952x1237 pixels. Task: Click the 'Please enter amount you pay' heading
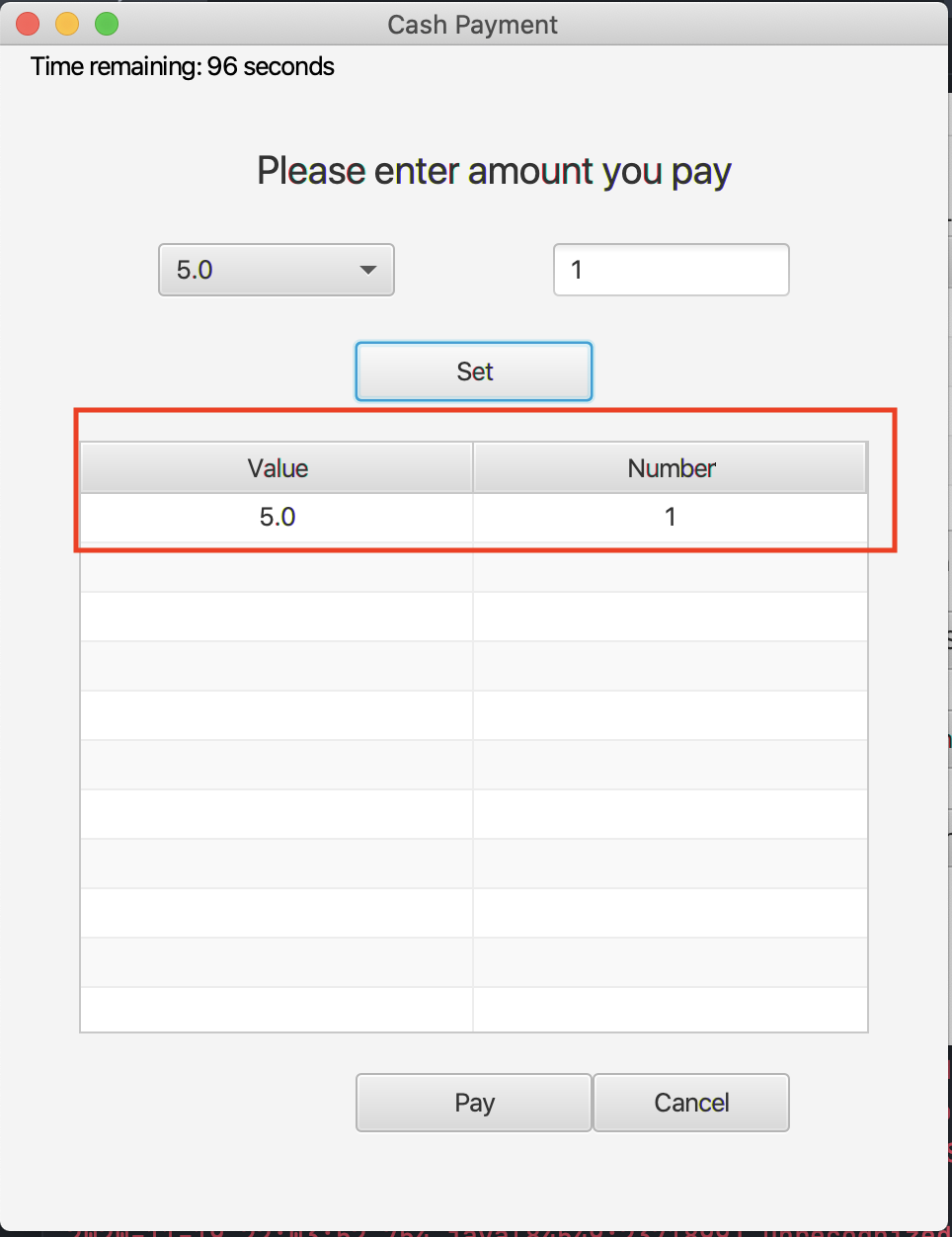pyautogui.click(x=494, y=171)
